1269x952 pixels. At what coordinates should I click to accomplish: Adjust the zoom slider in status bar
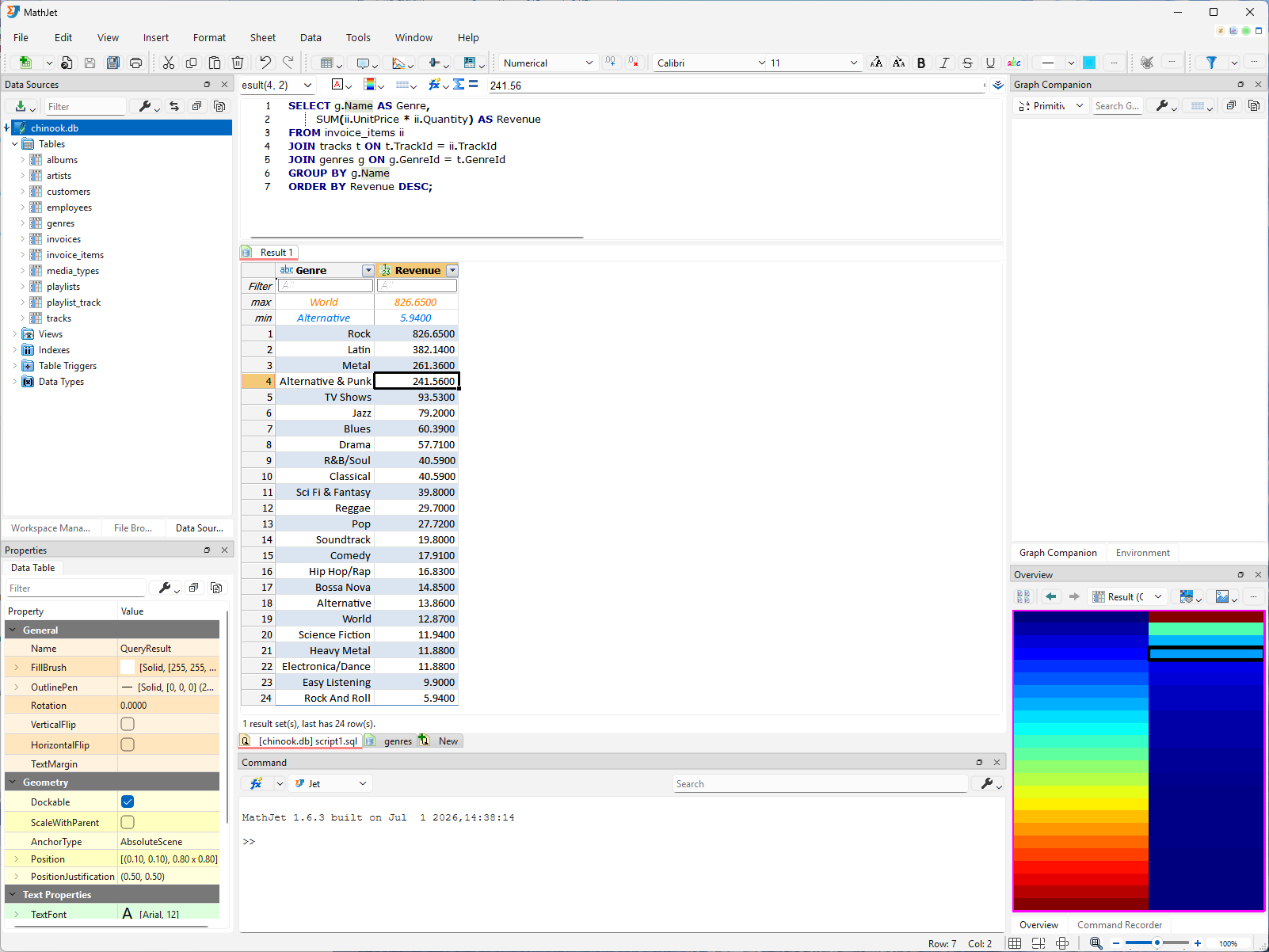(x=1157, y=943)
